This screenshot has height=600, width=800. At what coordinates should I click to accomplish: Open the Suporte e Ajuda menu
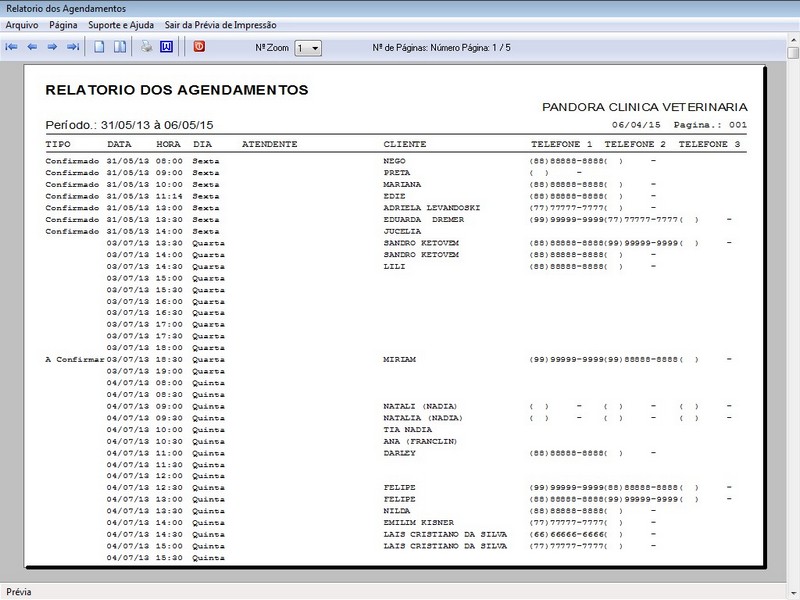(121, 25)
